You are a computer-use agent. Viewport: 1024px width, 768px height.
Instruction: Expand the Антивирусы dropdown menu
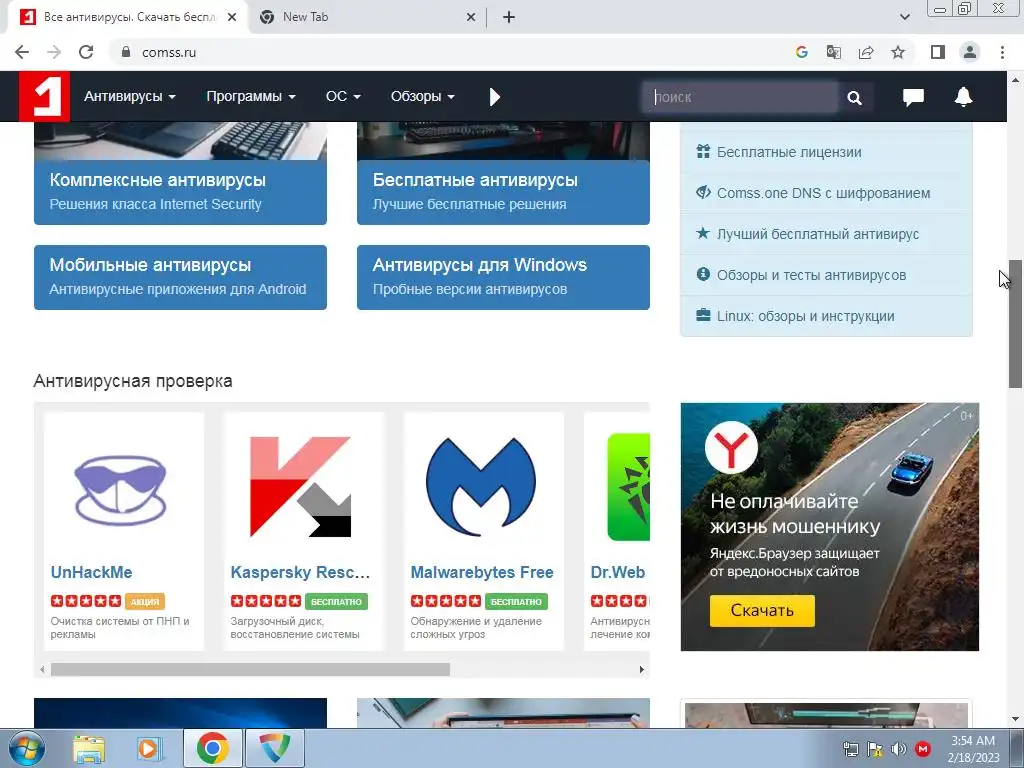click(129, 97)
